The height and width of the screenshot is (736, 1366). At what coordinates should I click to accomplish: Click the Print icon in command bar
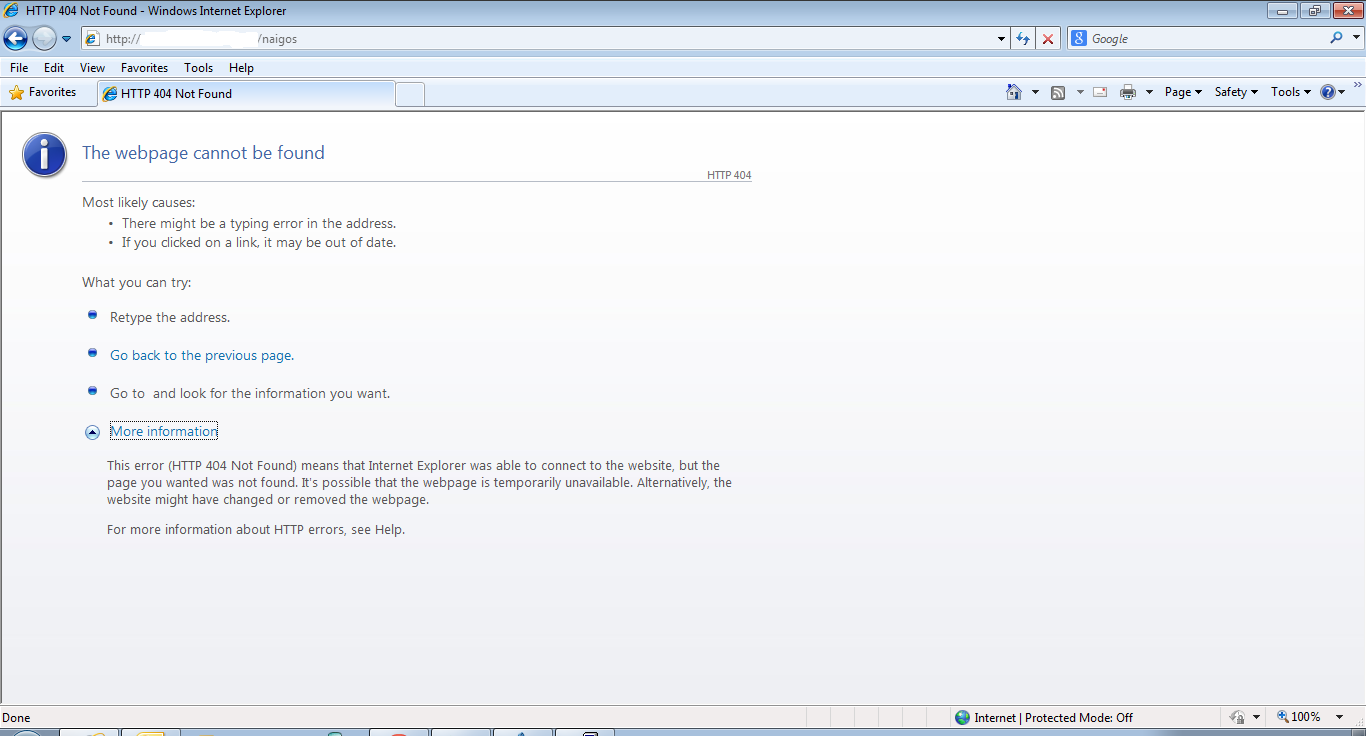pyautogui.click(x=1128, y=92)
